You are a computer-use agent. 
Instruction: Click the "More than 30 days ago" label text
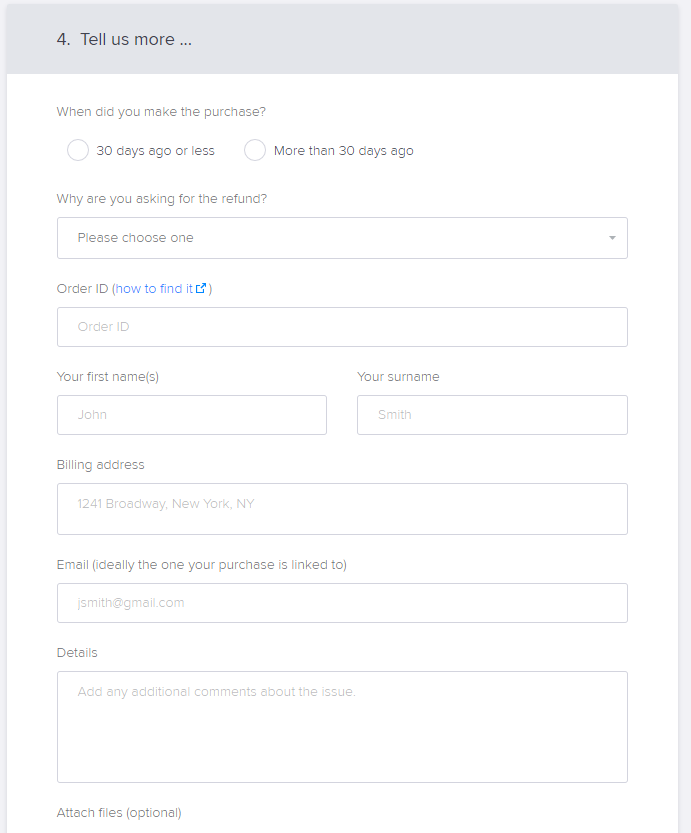pyautogui.click(x=344, y=151)
